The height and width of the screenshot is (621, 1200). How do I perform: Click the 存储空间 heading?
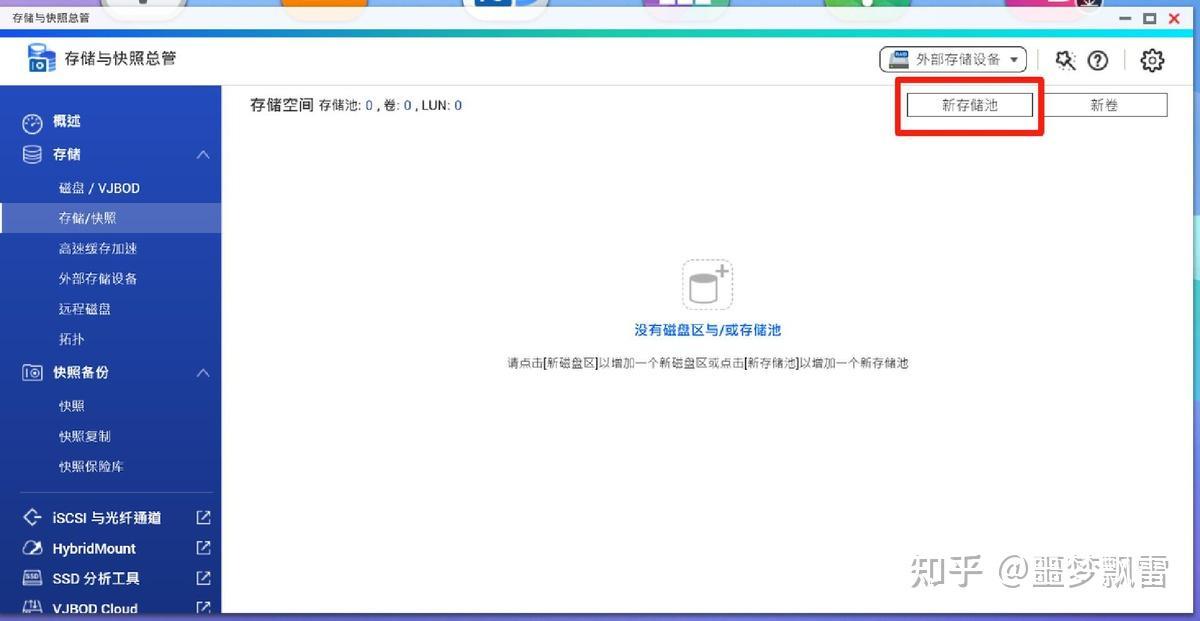click(x=281, y=105)
